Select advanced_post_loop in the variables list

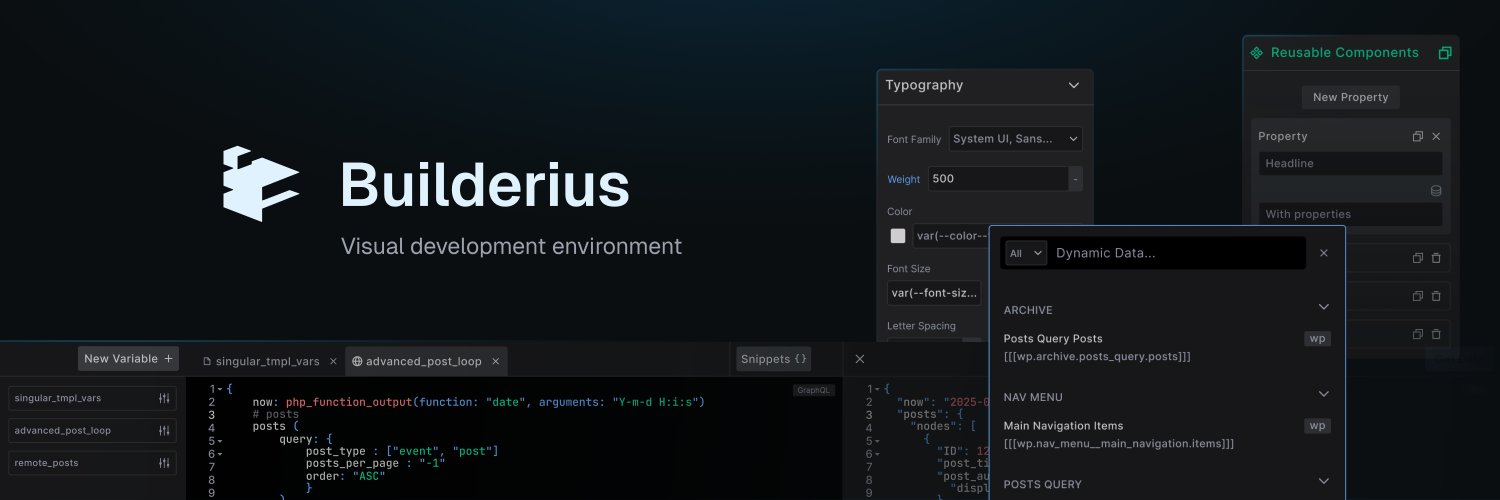tap(92, 430)
